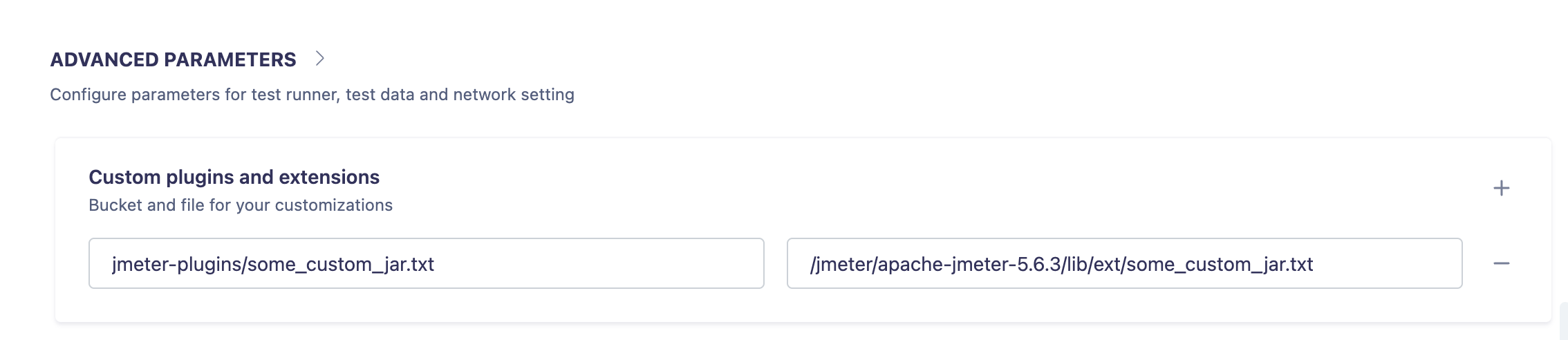Remove the some_custom_jar.txt plugin row
The height and width of the screenshot is (340, 1568).
pos(1501,263)
